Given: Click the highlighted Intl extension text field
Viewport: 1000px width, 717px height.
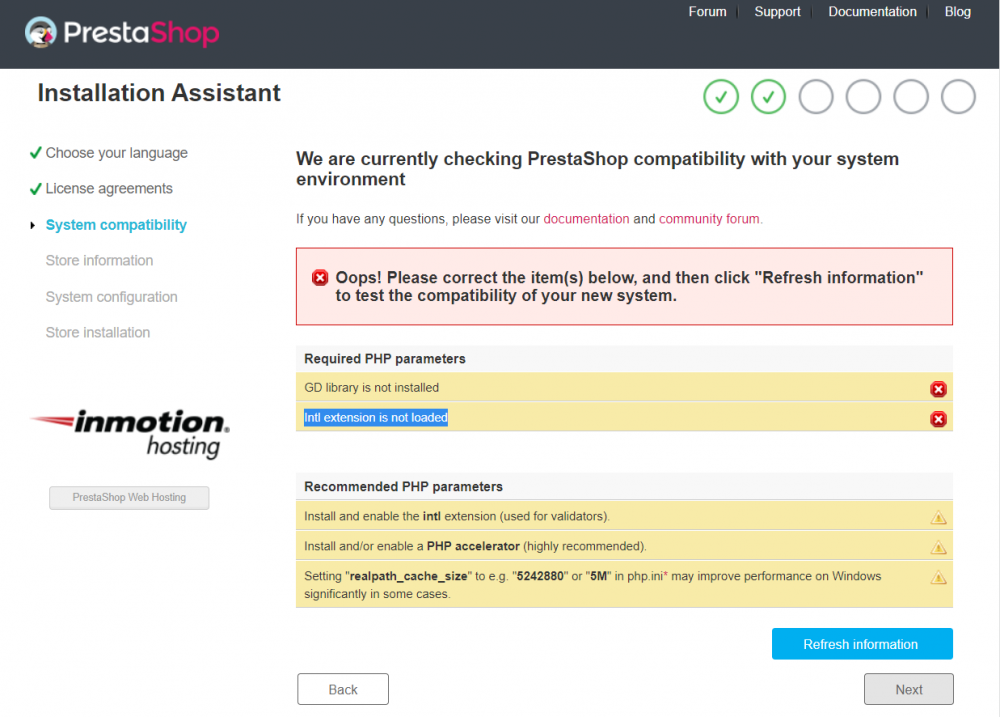Looking at the screenshot, I should tap(375, 417).
